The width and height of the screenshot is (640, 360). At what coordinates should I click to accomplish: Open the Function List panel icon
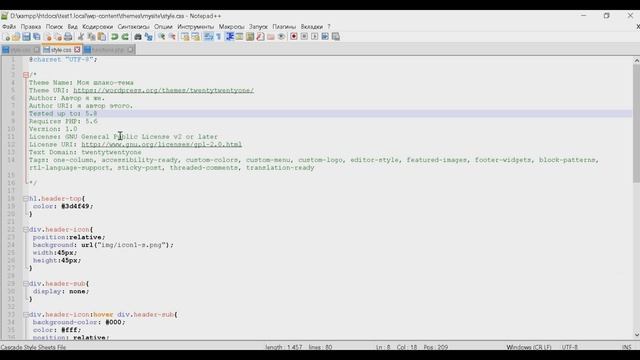click(x=260, y=37)
